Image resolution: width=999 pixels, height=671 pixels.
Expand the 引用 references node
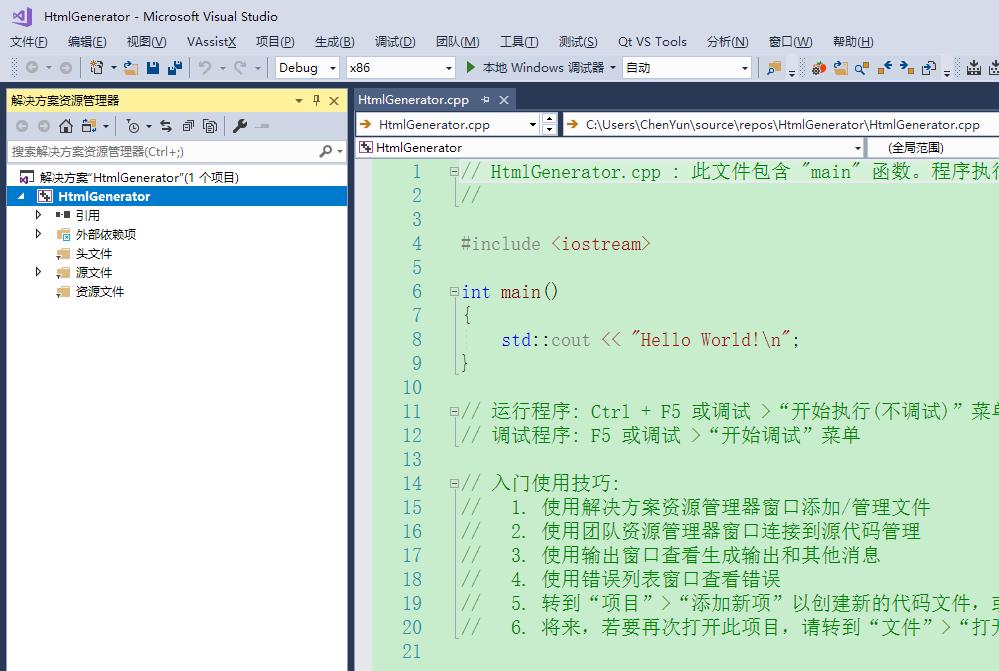tap(38, 215)
